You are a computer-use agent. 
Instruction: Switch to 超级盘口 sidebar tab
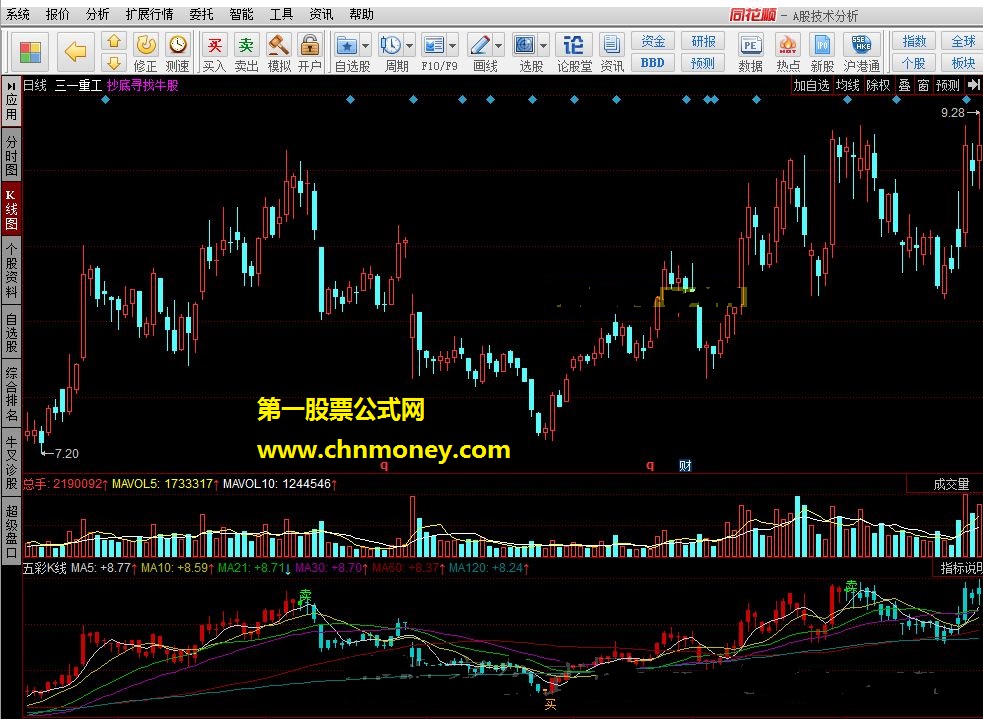[x=11, y=532]
